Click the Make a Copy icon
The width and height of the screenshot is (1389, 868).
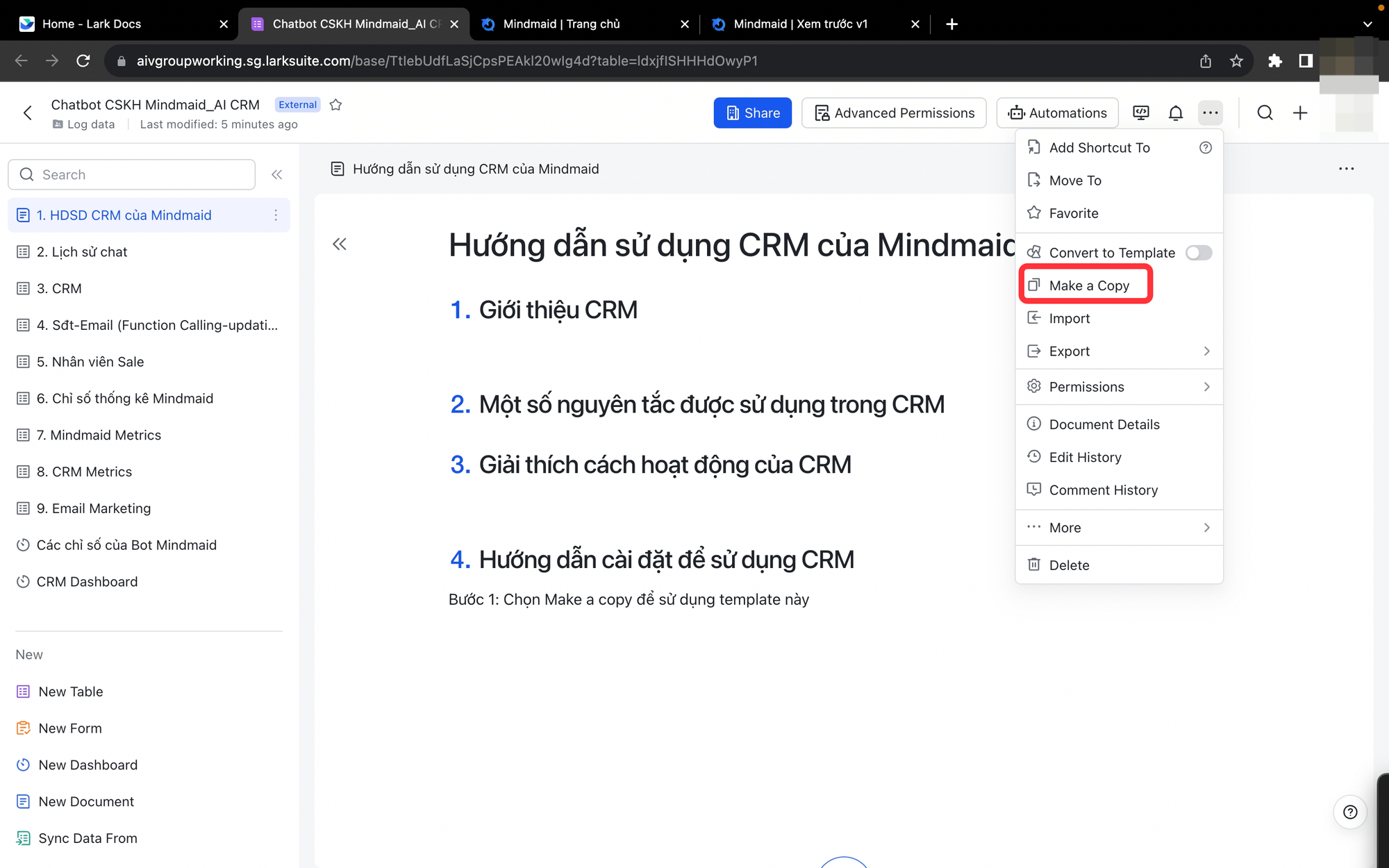click(x=1034, y=285)
